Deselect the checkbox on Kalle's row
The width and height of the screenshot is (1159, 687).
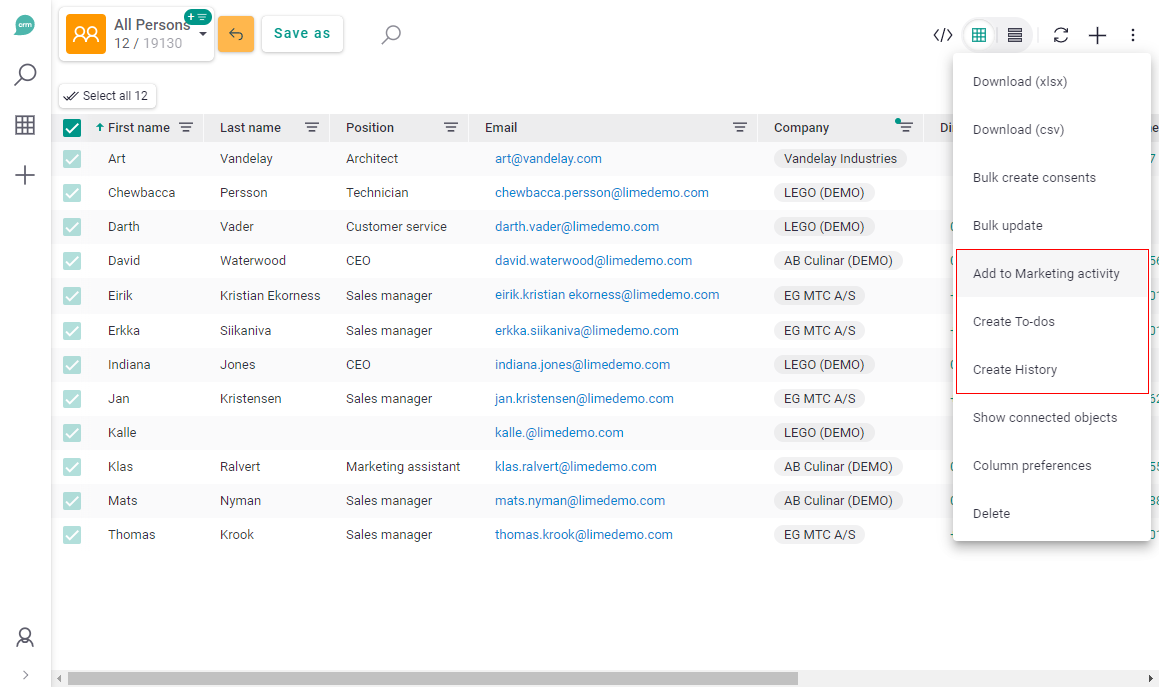[x=72, y=432]
